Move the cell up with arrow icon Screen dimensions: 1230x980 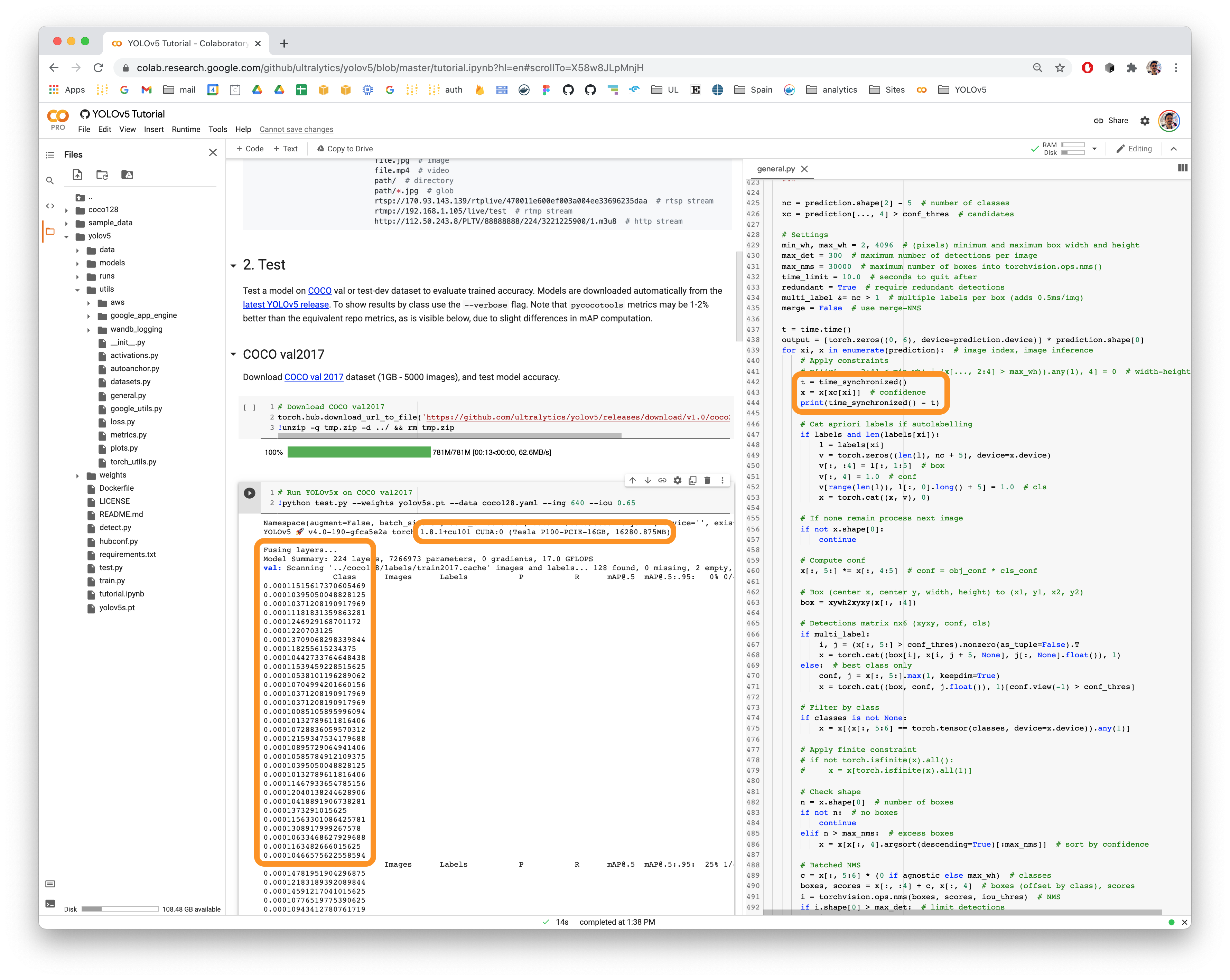click(x=633, y=480)
